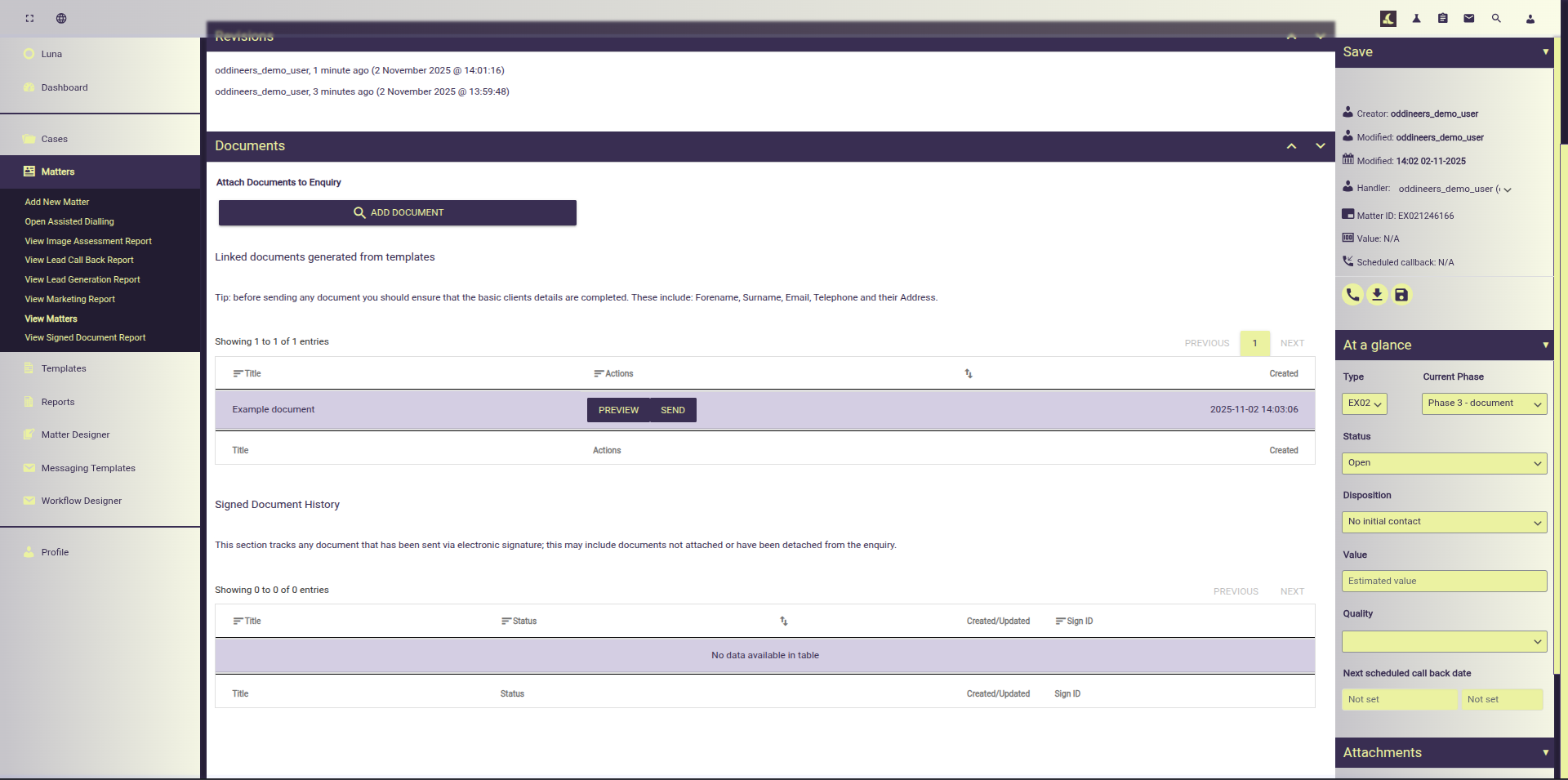Click the round floppy disk save button
The height and width of the screenshot is (780, 1568).
point(1401,295)
